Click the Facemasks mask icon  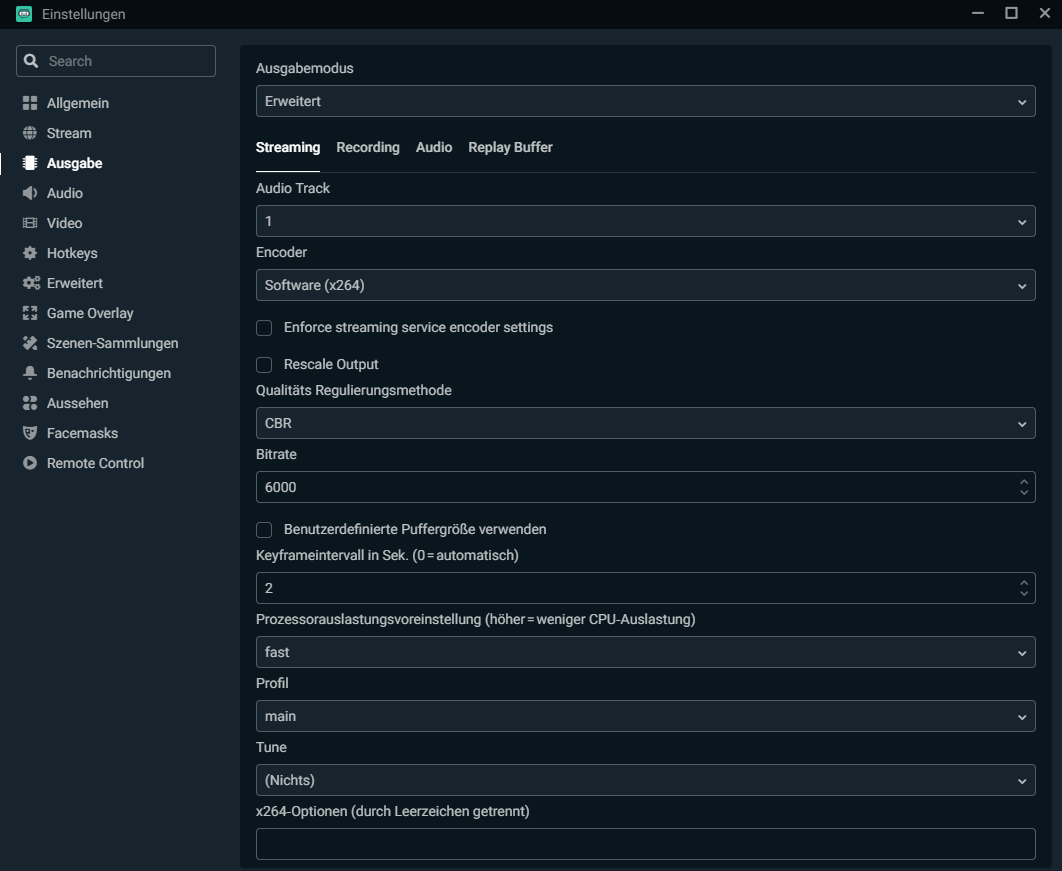[x=30, y=433]
